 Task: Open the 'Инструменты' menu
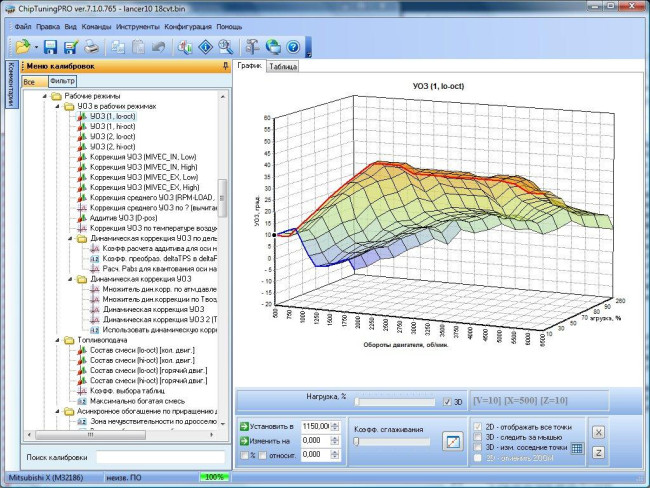pyautogui.click(x=138, y=27)
